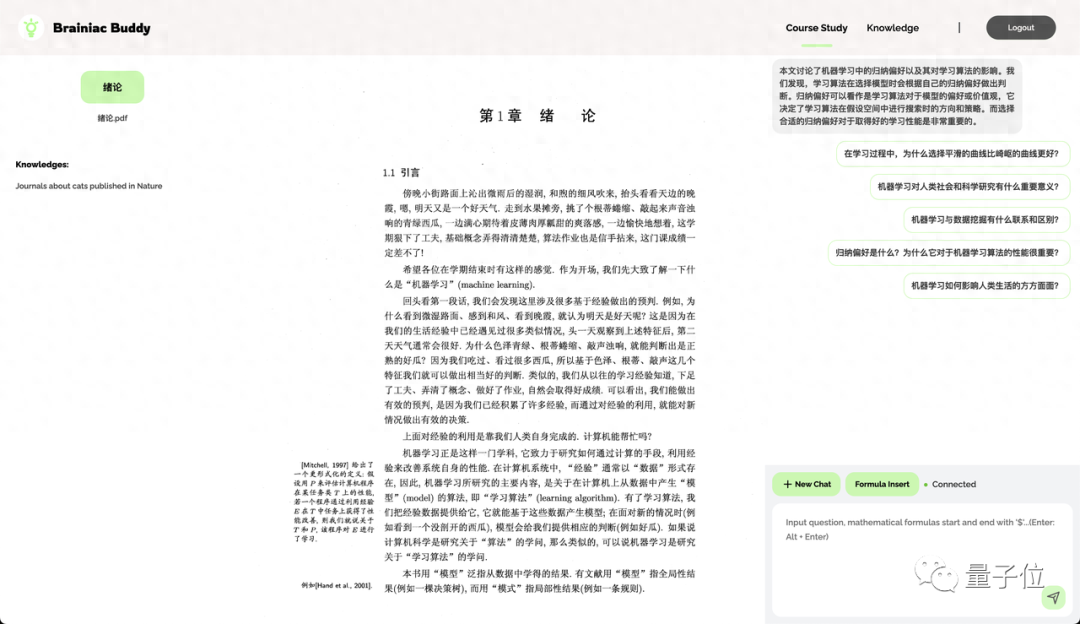Click the Brainiac Buddy title text
Image resolution: width=1080 pixels, height=624 pixels.
(101, 28)
